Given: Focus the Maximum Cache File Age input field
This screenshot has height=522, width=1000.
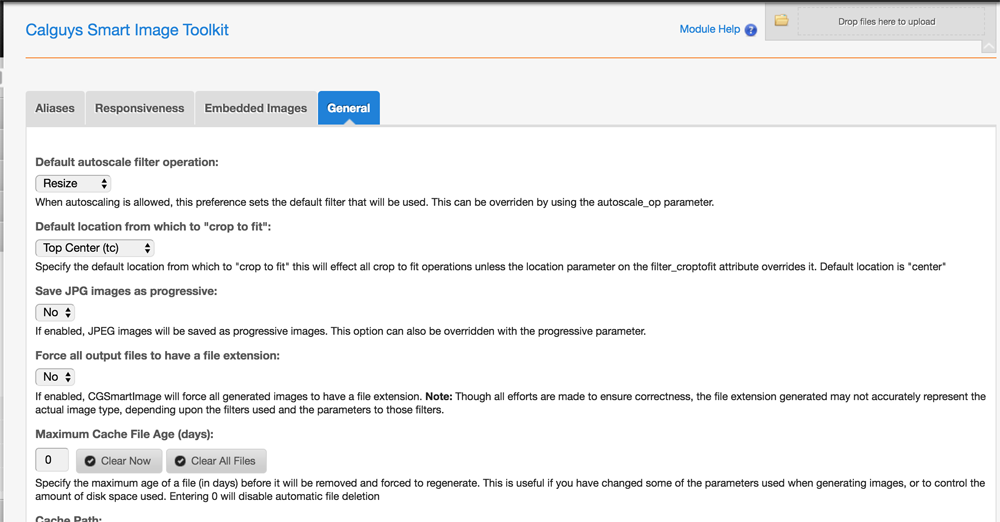Looking at the screenshot, I should tap(51, 460).
